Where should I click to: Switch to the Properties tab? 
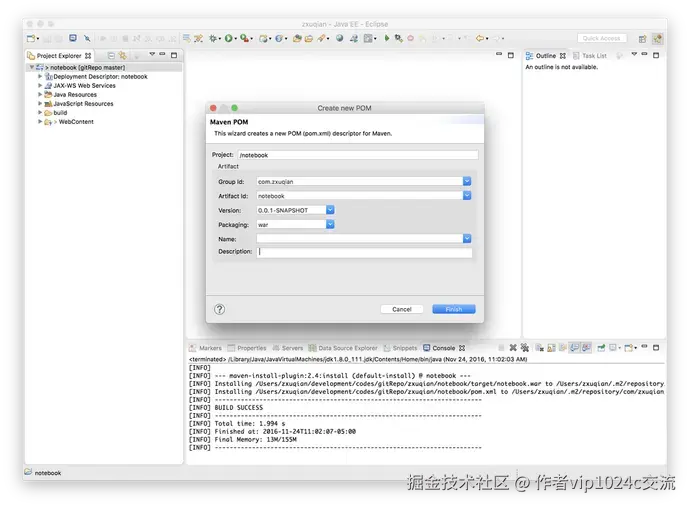[x=247, y=348]
